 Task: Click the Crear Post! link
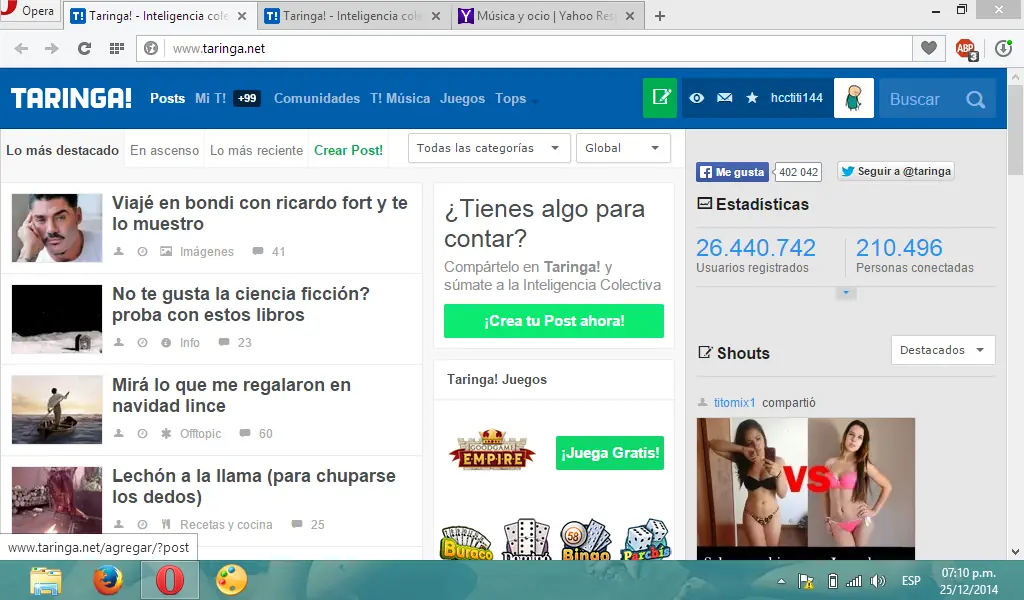pyautogui.click(x=348, y=150)
